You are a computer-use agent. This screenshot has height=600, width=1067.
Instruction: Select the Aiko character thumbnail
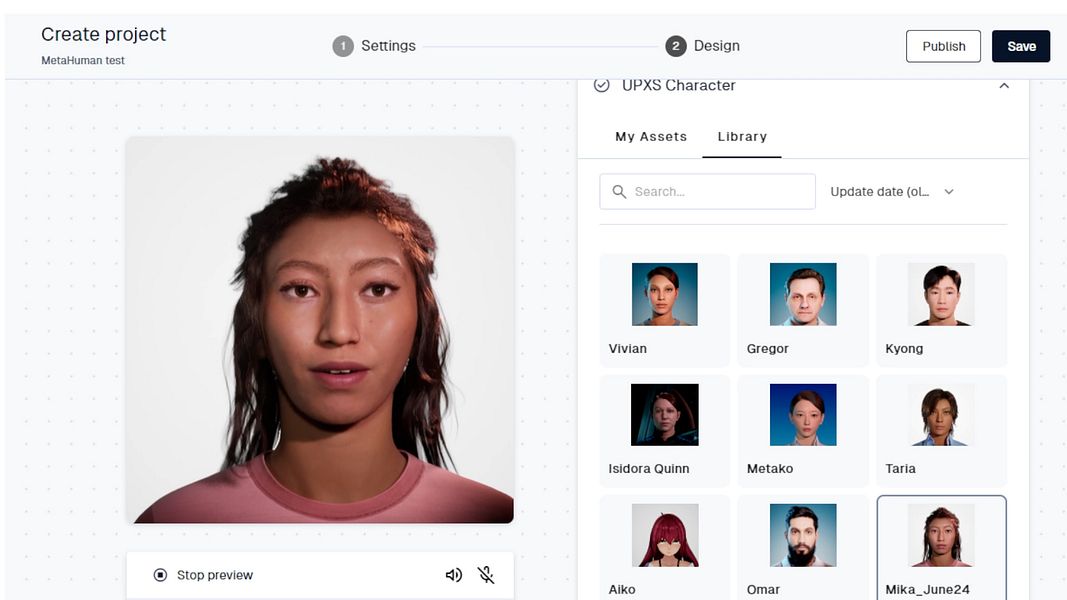tap(665, 535)
